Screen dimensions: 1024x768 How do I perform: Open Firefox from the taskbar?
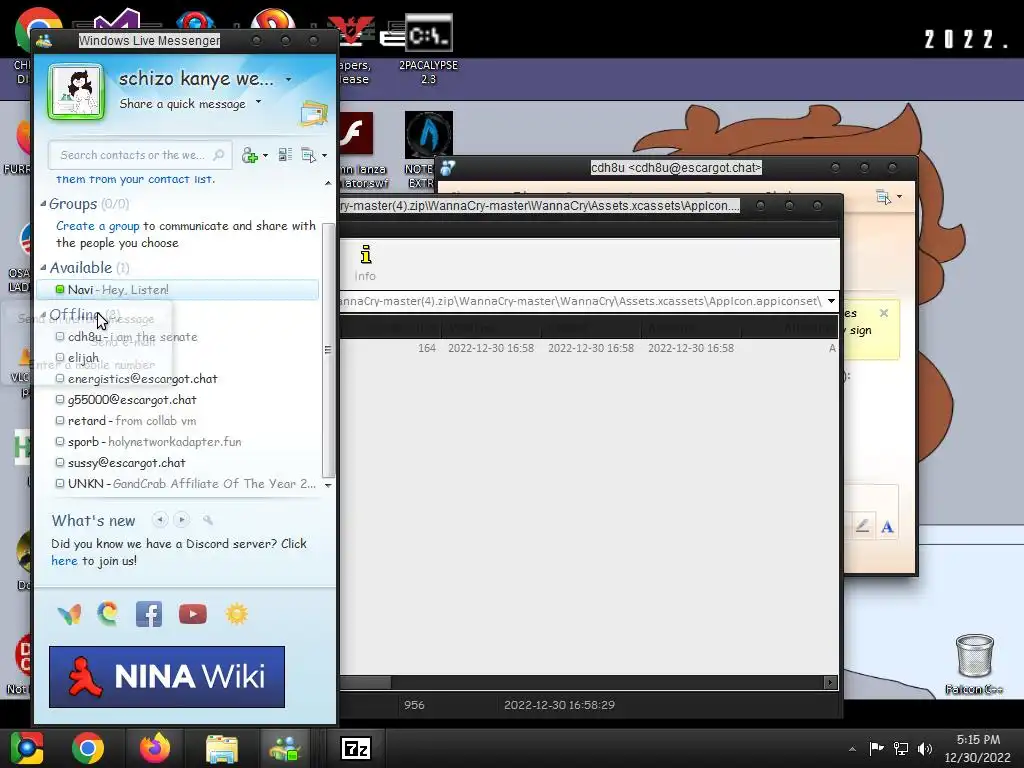pos(155,748)
